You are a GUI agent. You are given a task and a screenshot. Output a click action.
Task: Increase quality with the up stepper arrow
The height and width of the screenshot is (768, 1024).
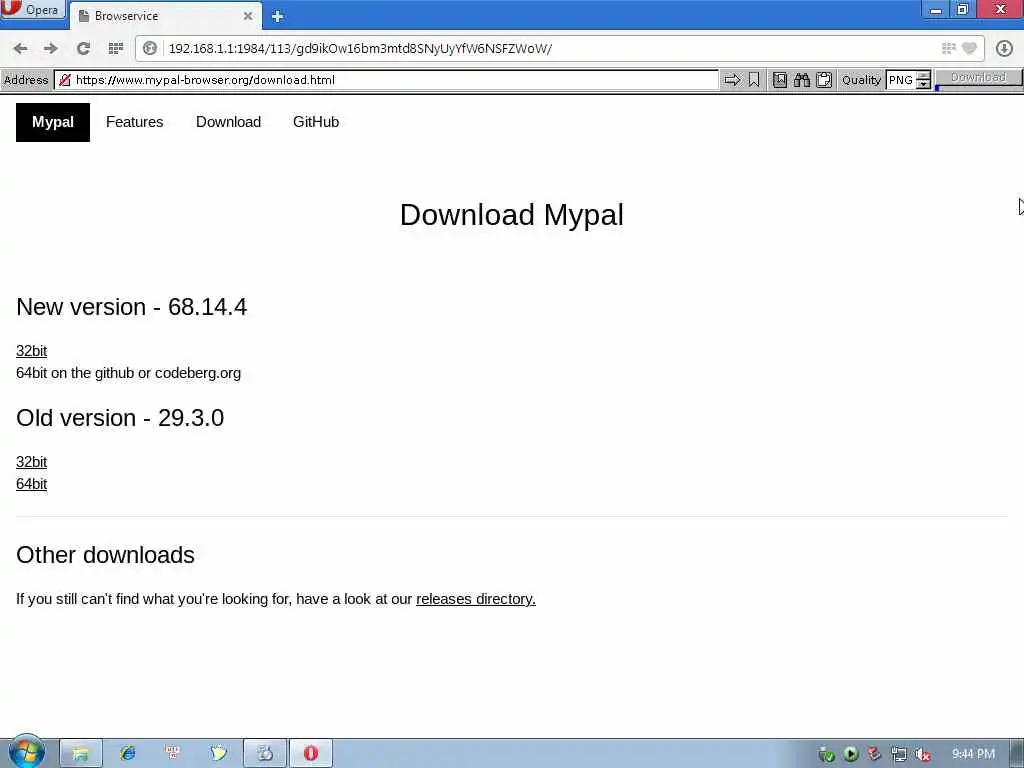[923, 76]
